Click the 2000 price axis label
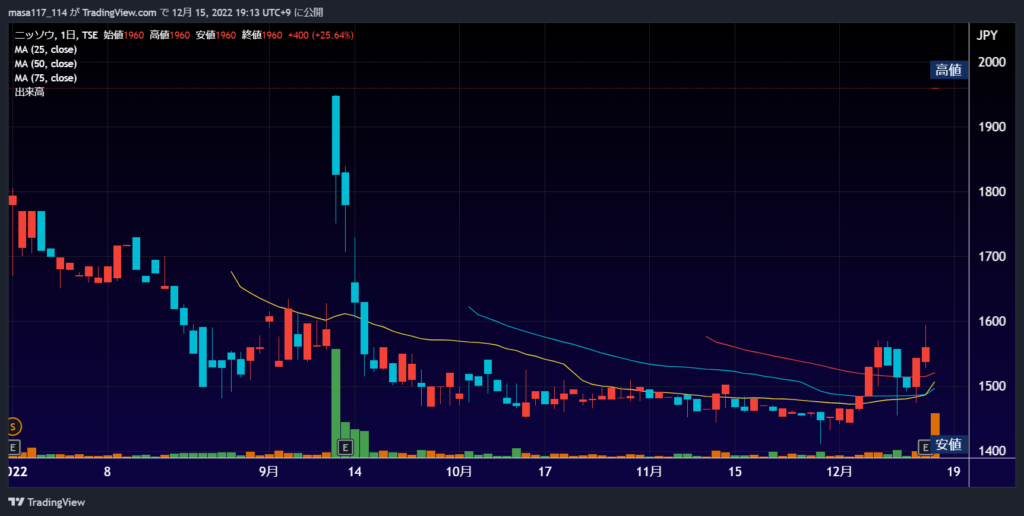Viewport: 1024px width, 516px height. click(991, 62)
